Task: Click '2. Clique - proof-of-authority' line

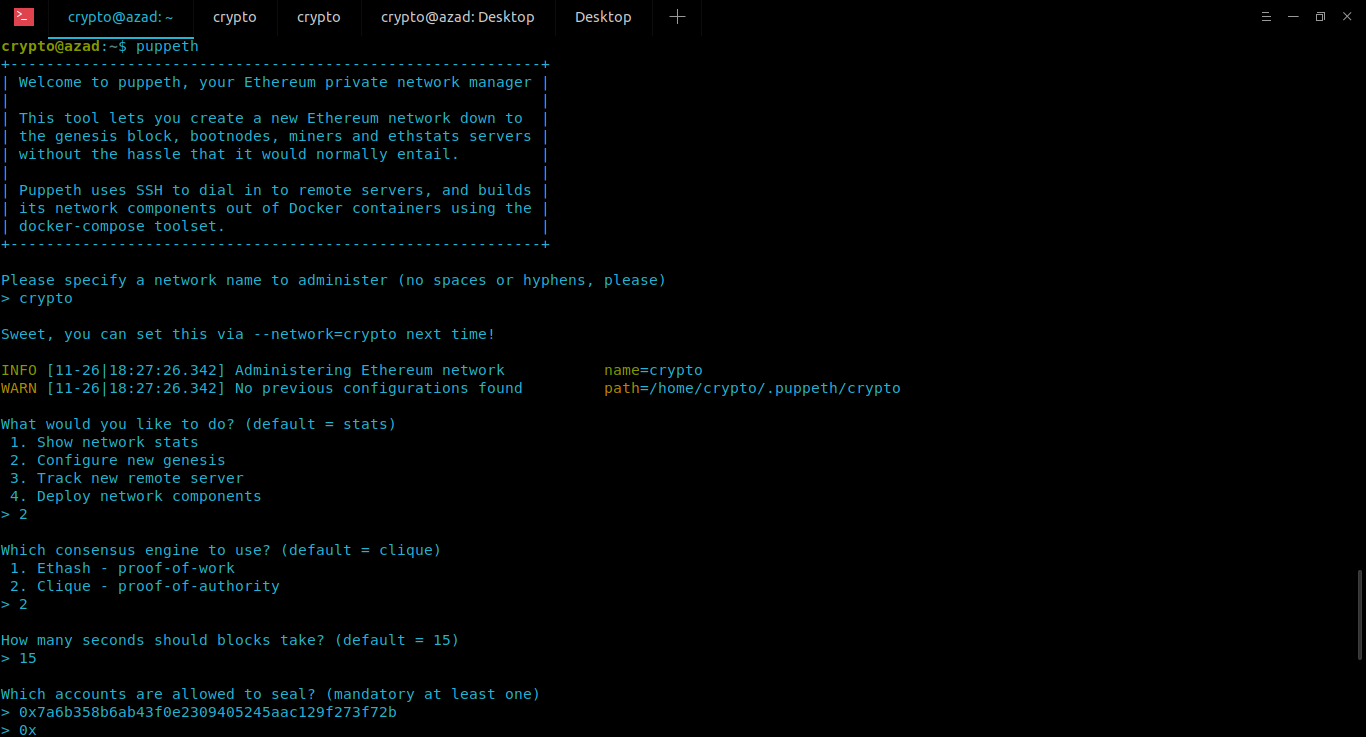Action: coord(145,586)
